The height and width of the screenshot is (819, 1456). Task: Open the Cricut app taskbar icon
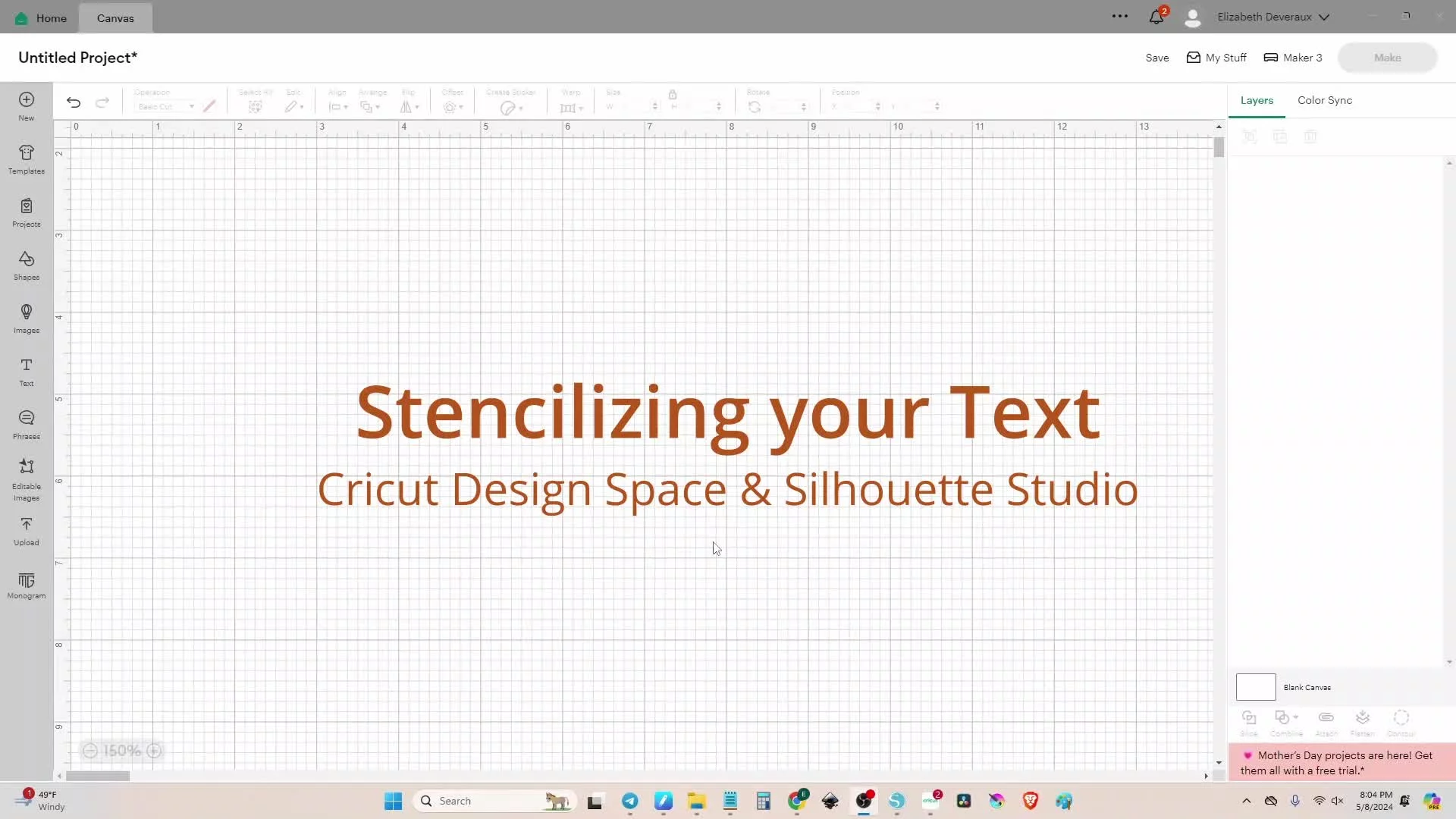point(931,801)
